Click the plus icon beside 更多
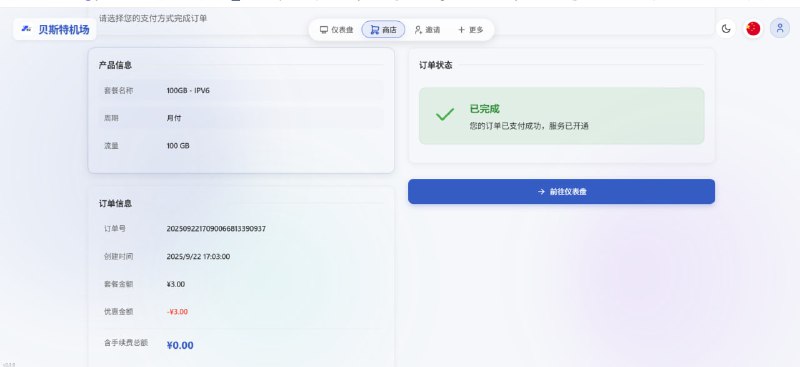This screenshot has height=367, width=800. click(461, 30)
